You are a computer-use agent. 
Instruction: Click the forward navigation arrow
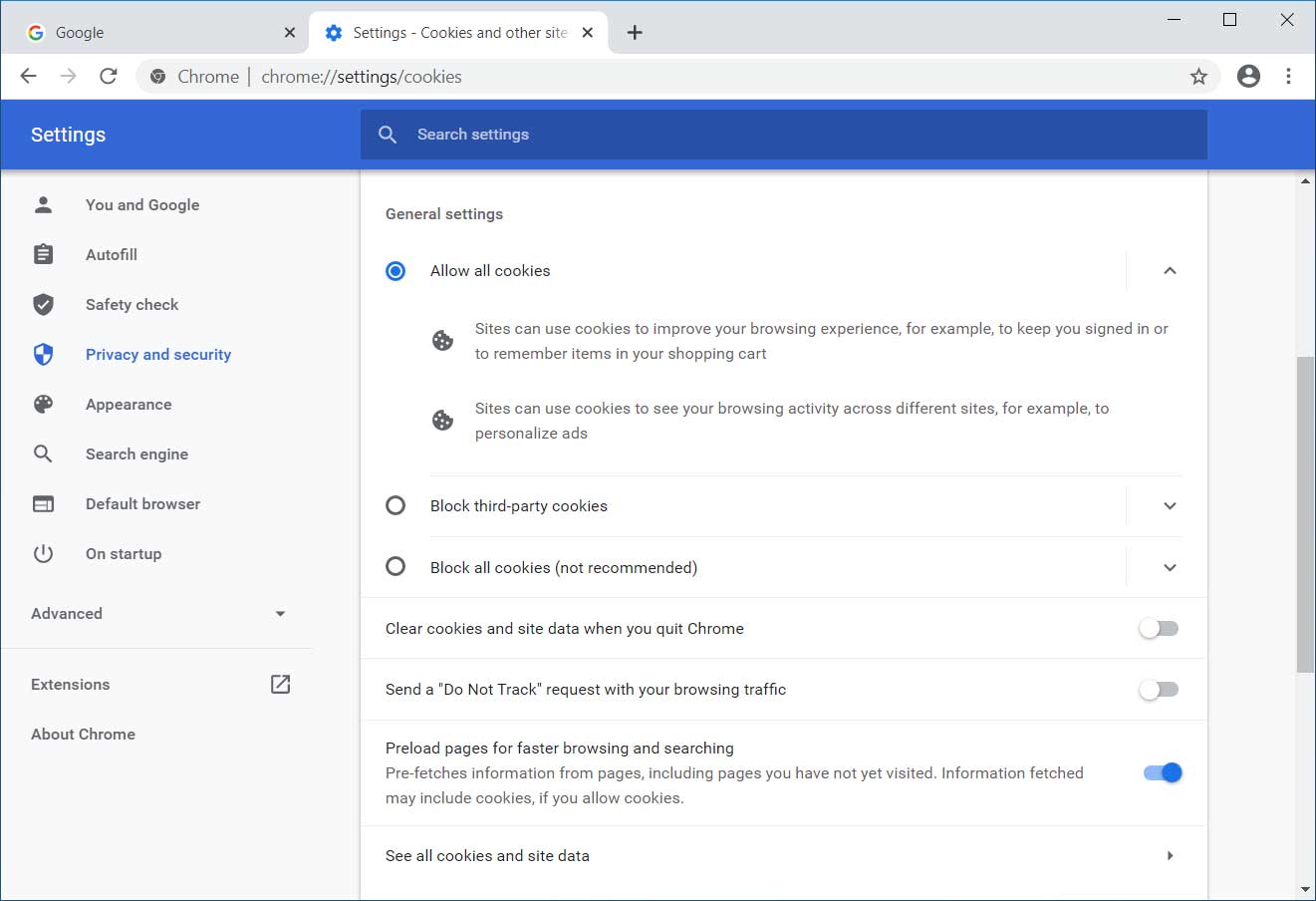click(68, 76)
